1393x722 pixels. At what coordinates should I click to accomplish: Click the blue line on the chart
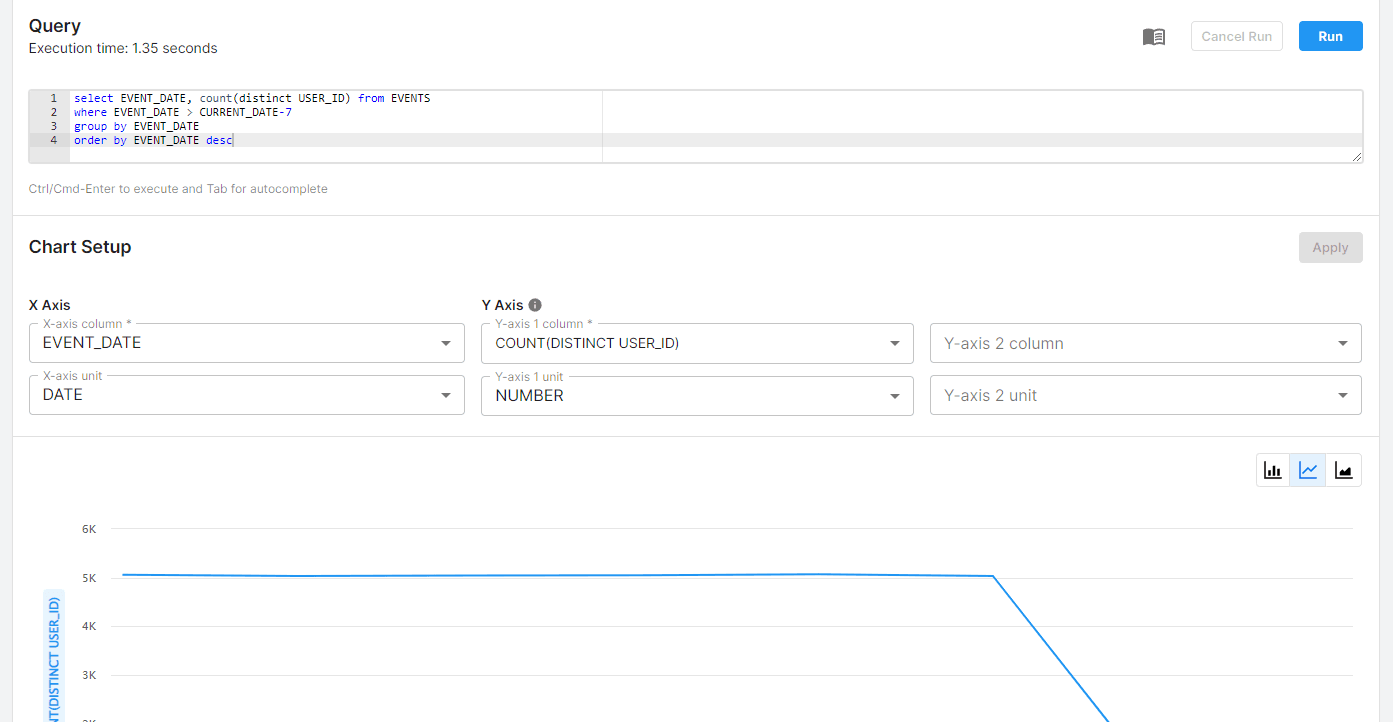500,576
